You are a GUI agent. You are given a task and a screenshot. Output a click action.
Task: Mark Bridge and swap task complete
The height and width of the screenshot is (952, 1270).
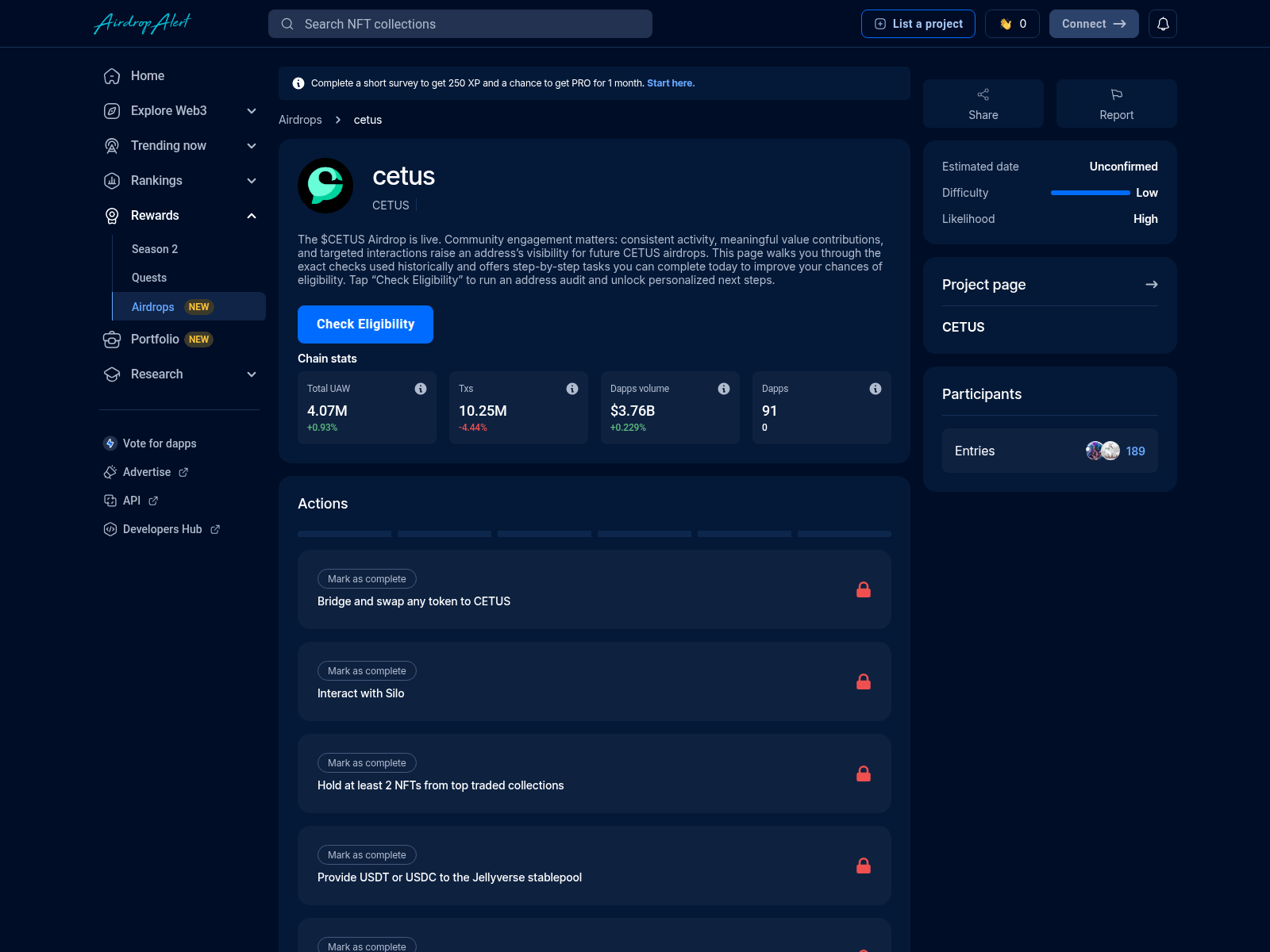tap(366, 578)
